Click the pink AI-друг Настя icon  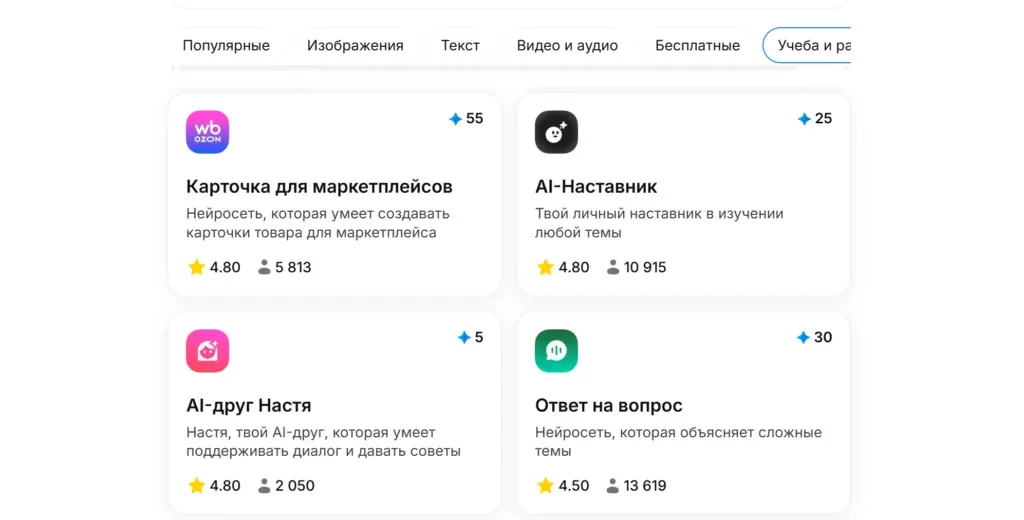[x=208, y=351]
